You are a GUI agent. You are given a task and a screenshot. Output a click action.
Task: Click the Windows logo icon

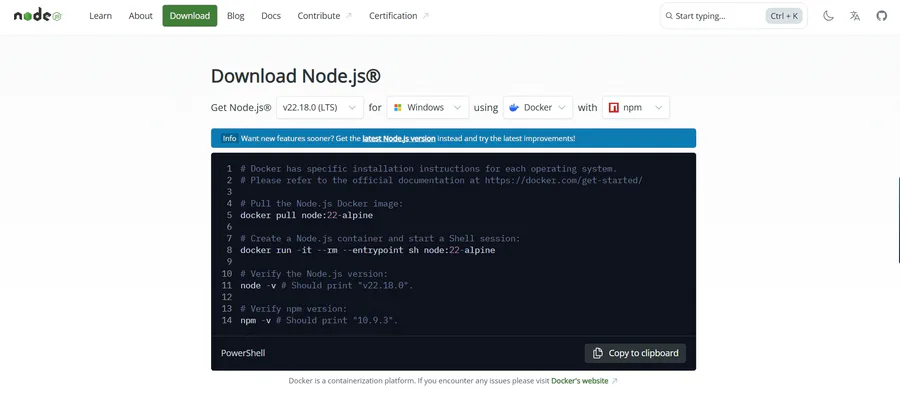coord(398,107)
